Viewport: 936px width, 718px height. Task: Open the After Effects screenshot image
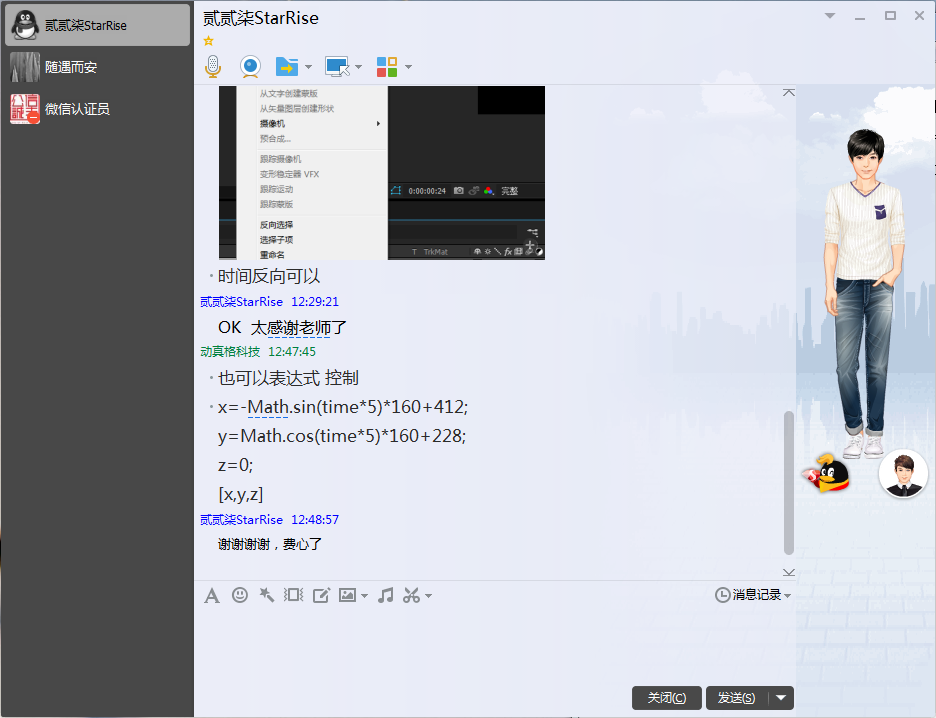(382, 172)
